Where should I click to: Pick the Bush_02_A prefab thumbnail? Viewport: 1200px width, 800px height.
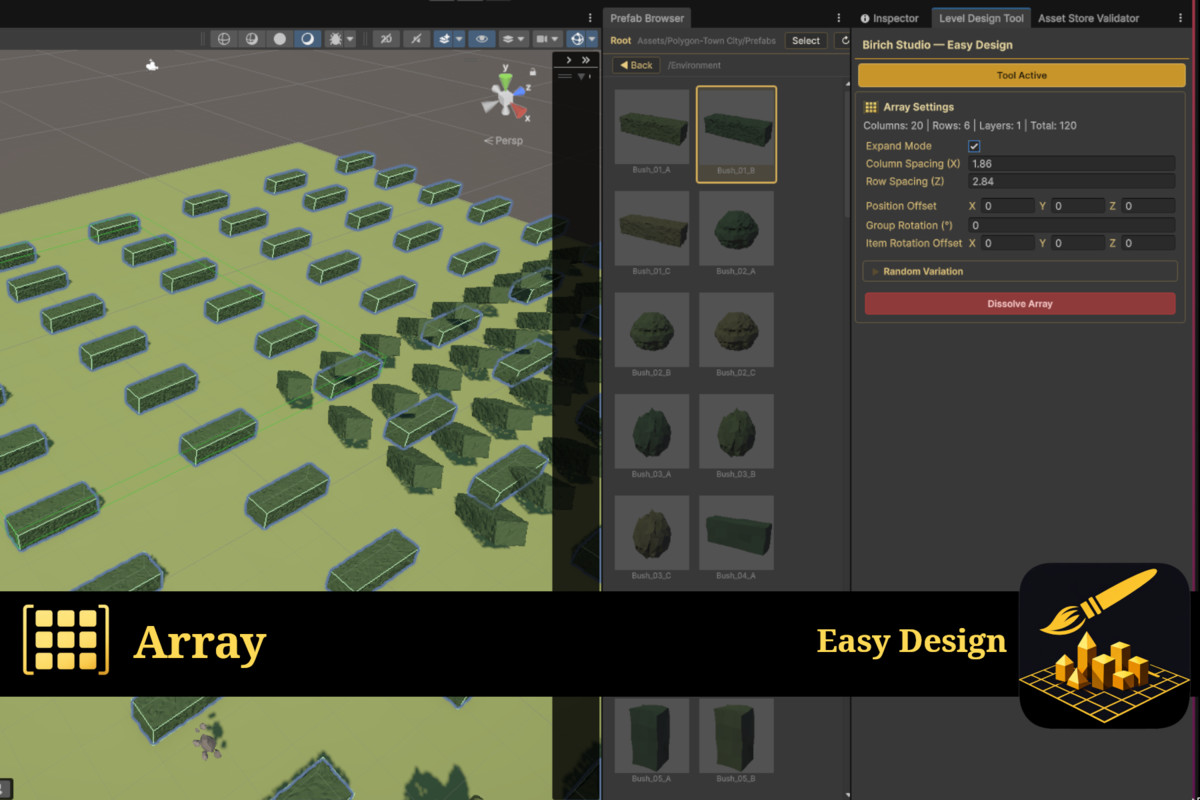[x=737, y=229]
